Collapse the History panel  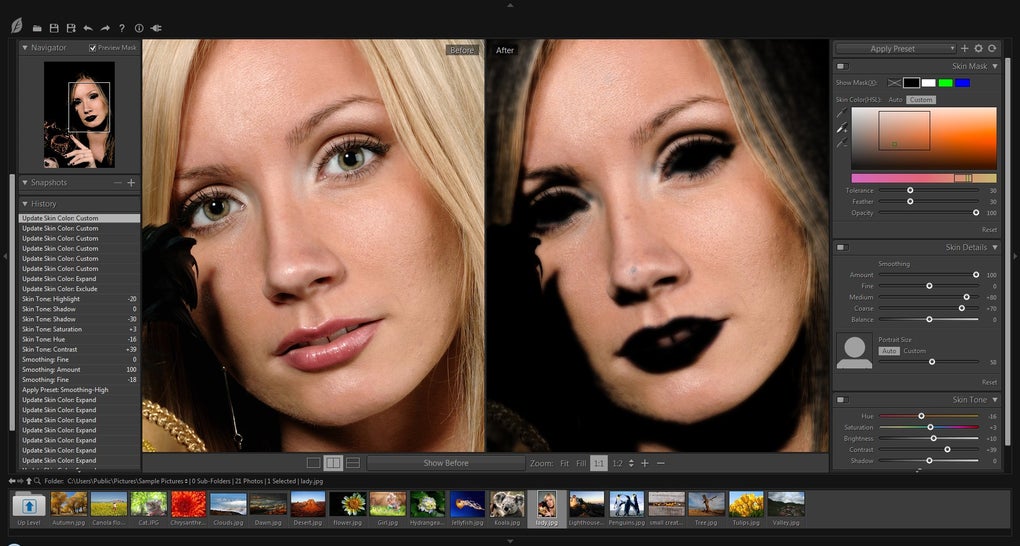[x=25, y=204]
